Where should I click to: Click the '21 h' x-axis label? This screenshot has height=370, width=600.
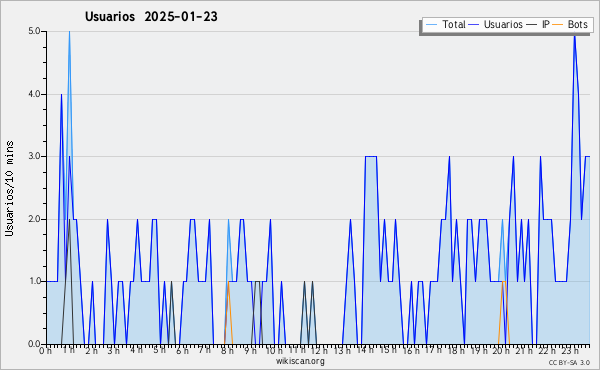coord(524,351)
